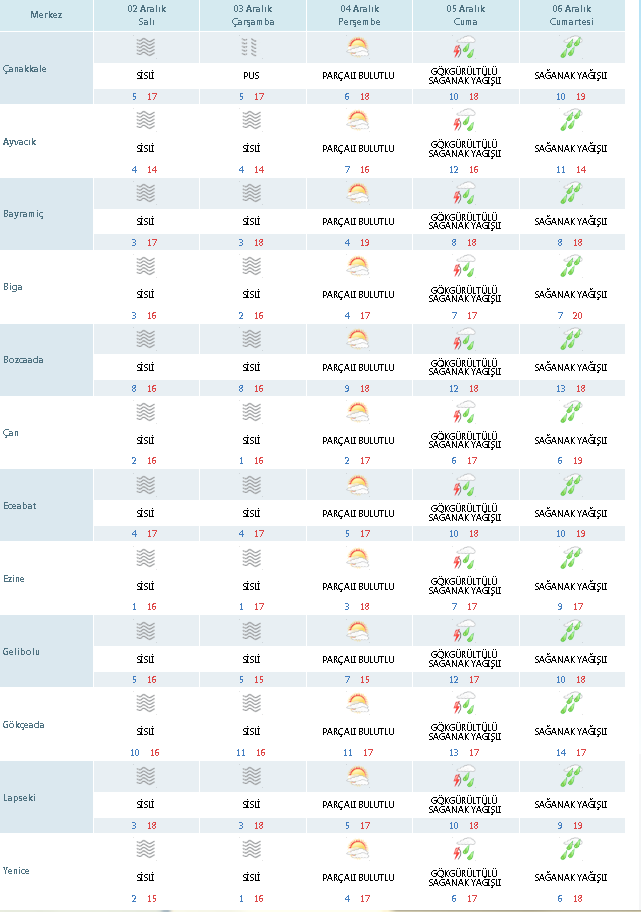
Task: Click Çanakkale fog icon for 02 Aralık
Action: coord(146,47)
